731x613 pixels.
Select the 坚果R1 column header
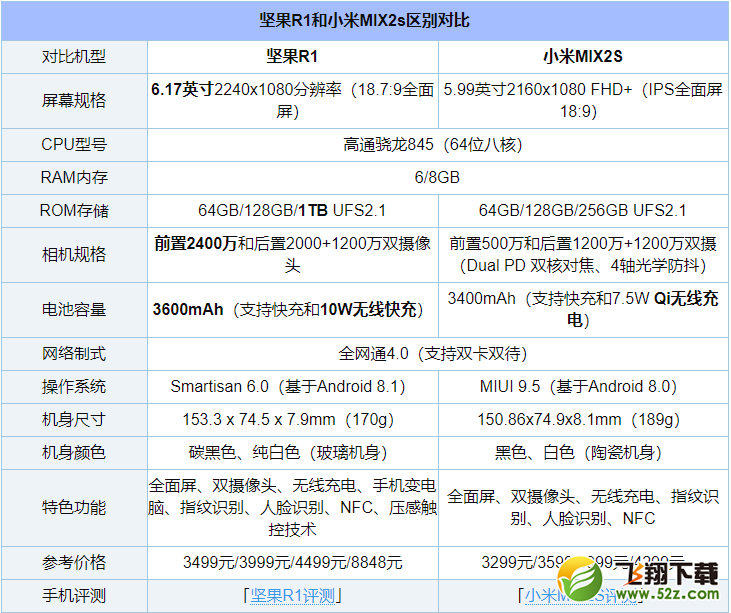coord(292,56)
